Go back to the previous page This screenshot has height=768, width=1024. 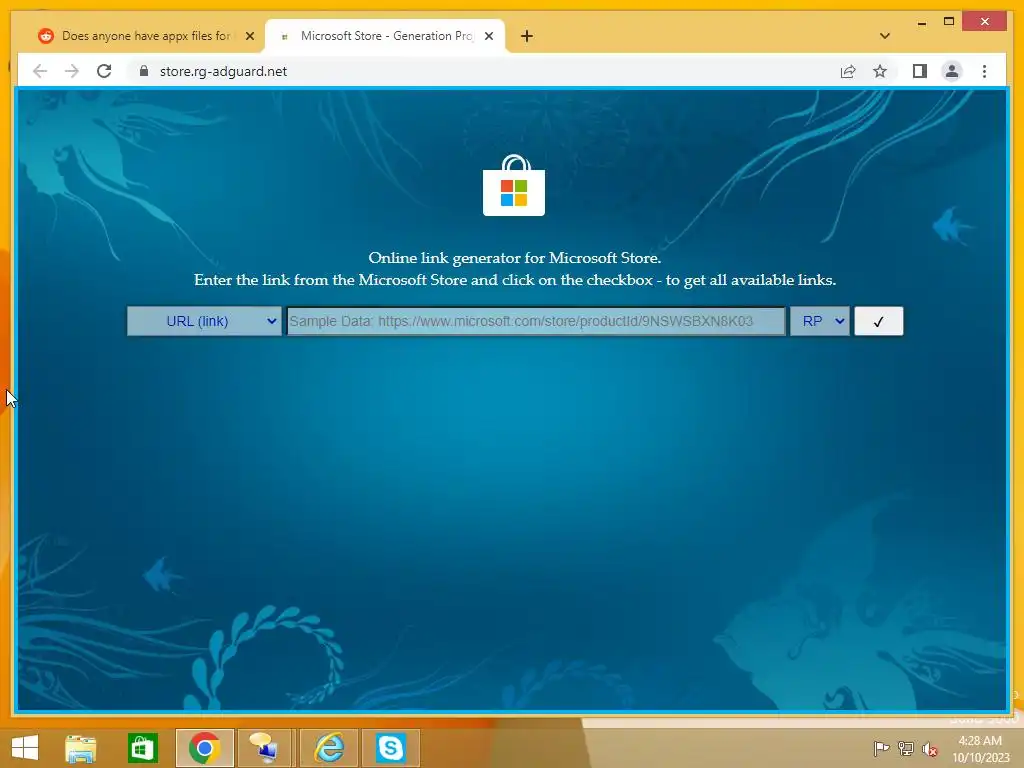point(40,71)
